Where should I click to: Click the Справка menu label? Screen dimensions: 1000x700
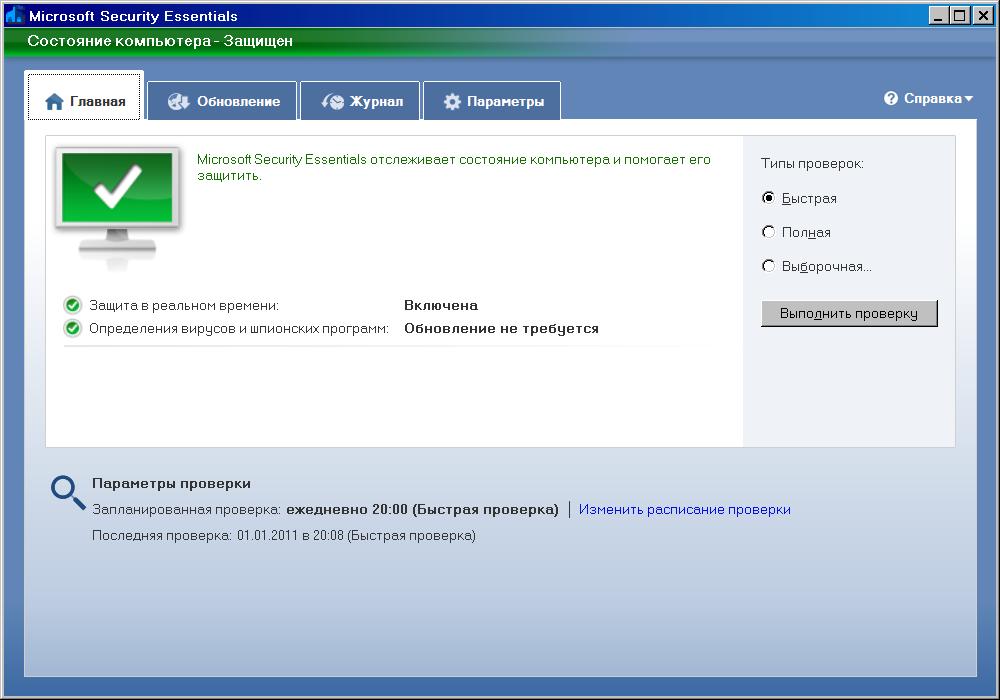(x=932, y=98)
